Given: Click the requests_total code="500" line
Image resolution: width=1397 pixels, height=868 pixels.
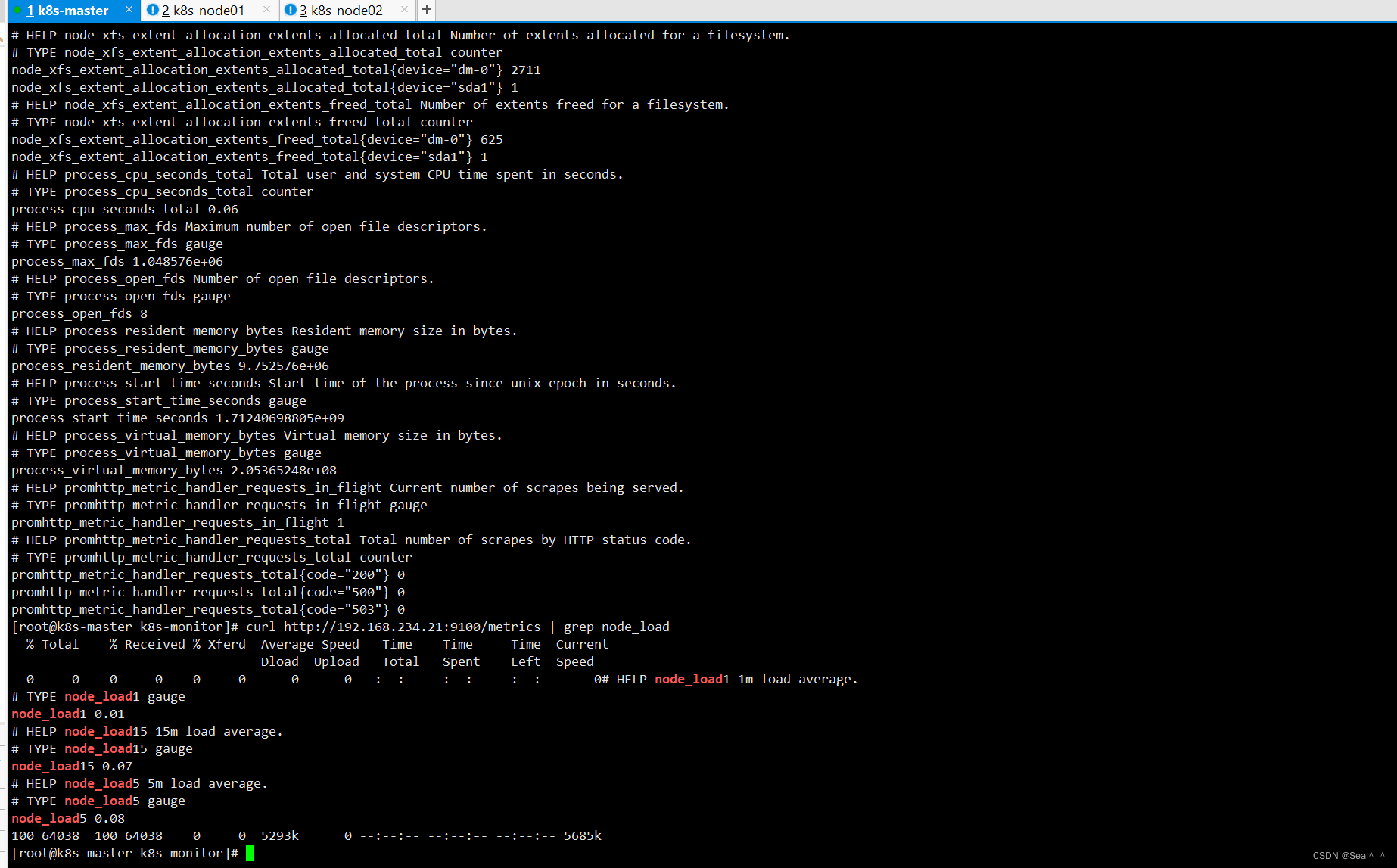Looking at the screenshot, I should point(208,592).
